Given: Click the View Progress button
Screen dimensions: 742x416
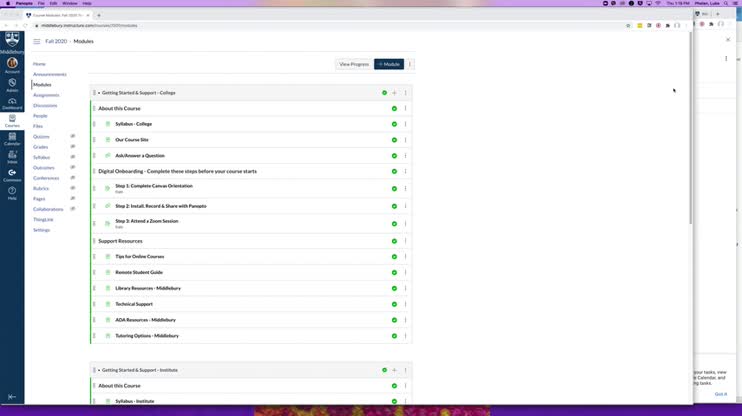Looking at the screenshot, I should tap(353, 64).
